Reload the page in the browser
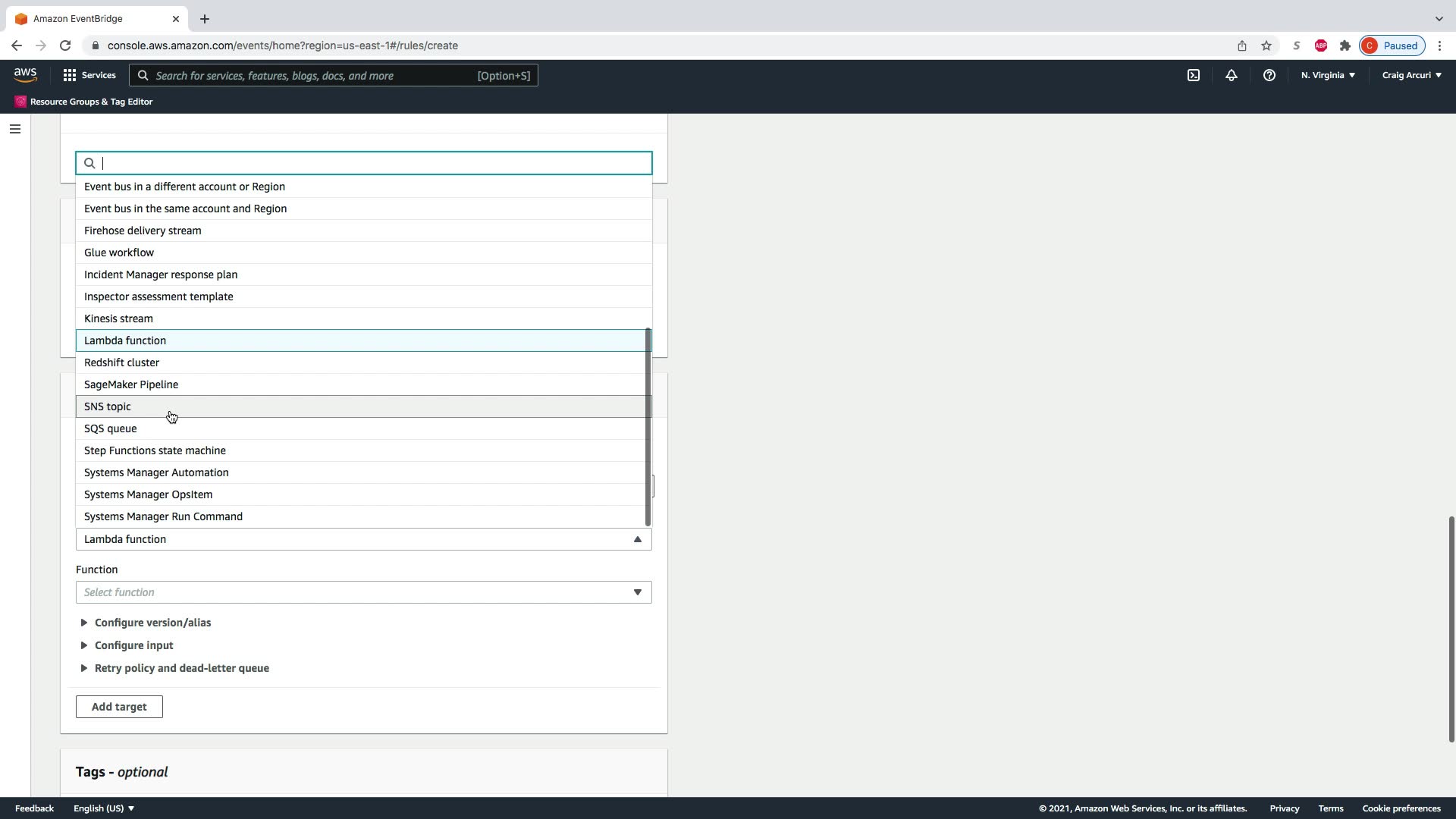 (x=65, y=45)
